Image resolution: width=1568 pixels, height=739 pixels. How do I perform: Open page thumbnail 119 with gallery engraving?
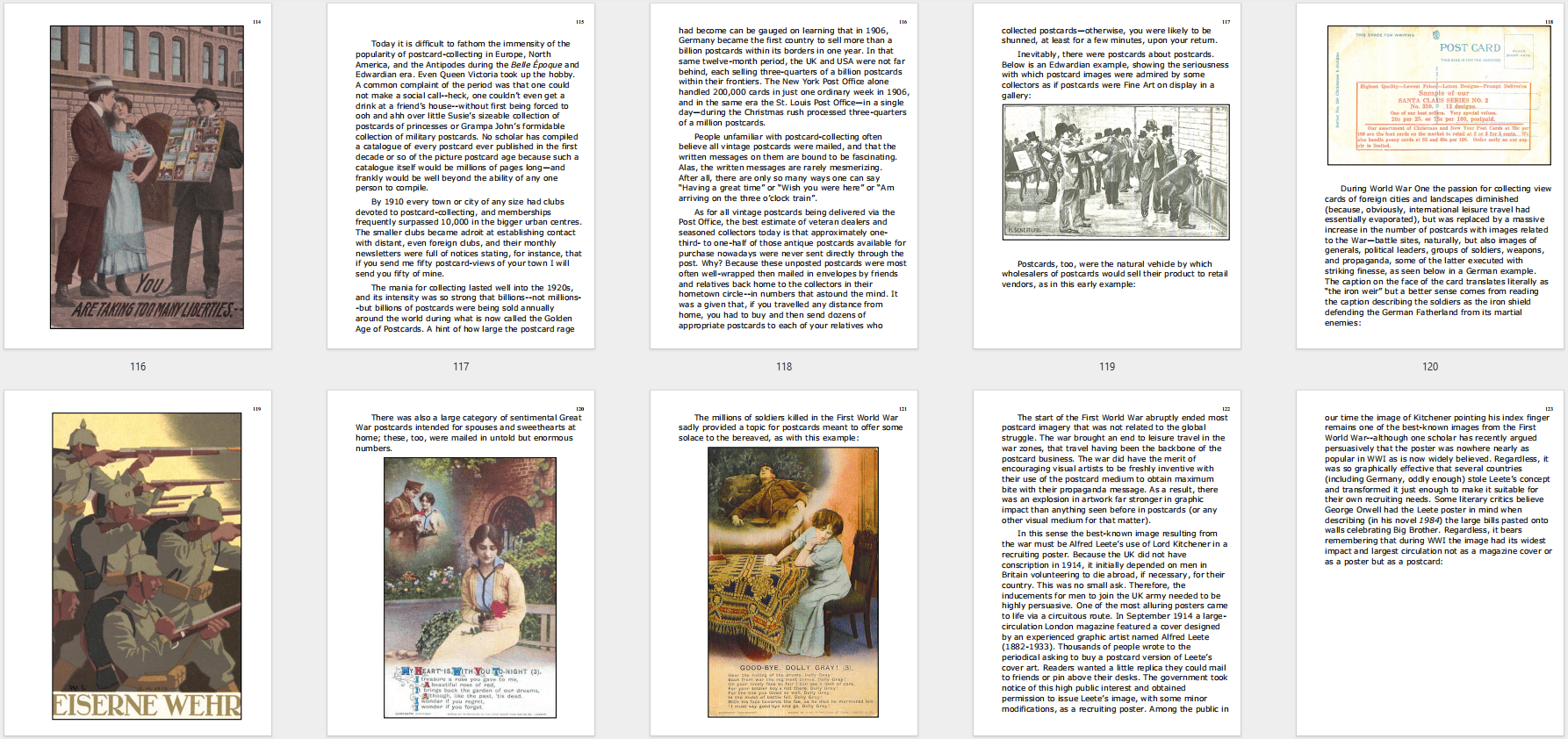click(1107, 176)
